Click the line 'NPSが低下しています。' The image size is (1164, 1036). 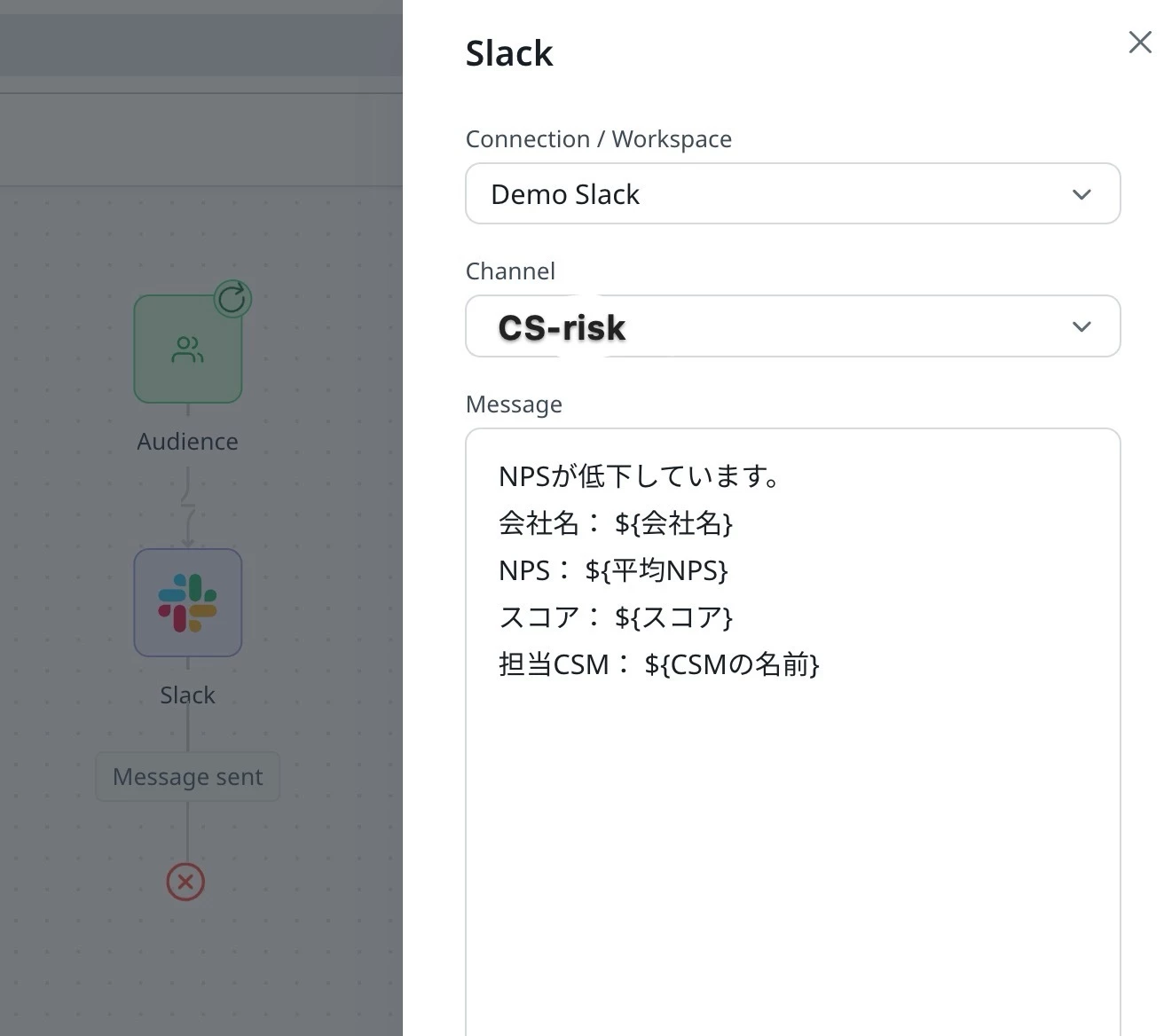pos(641,476)
